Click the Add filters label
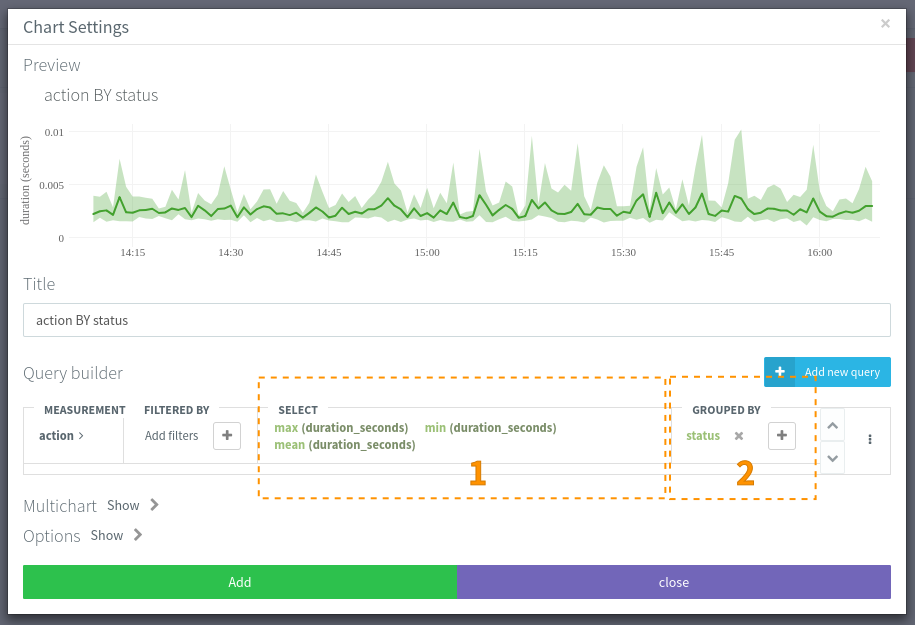915x625 pixels. 171,436
